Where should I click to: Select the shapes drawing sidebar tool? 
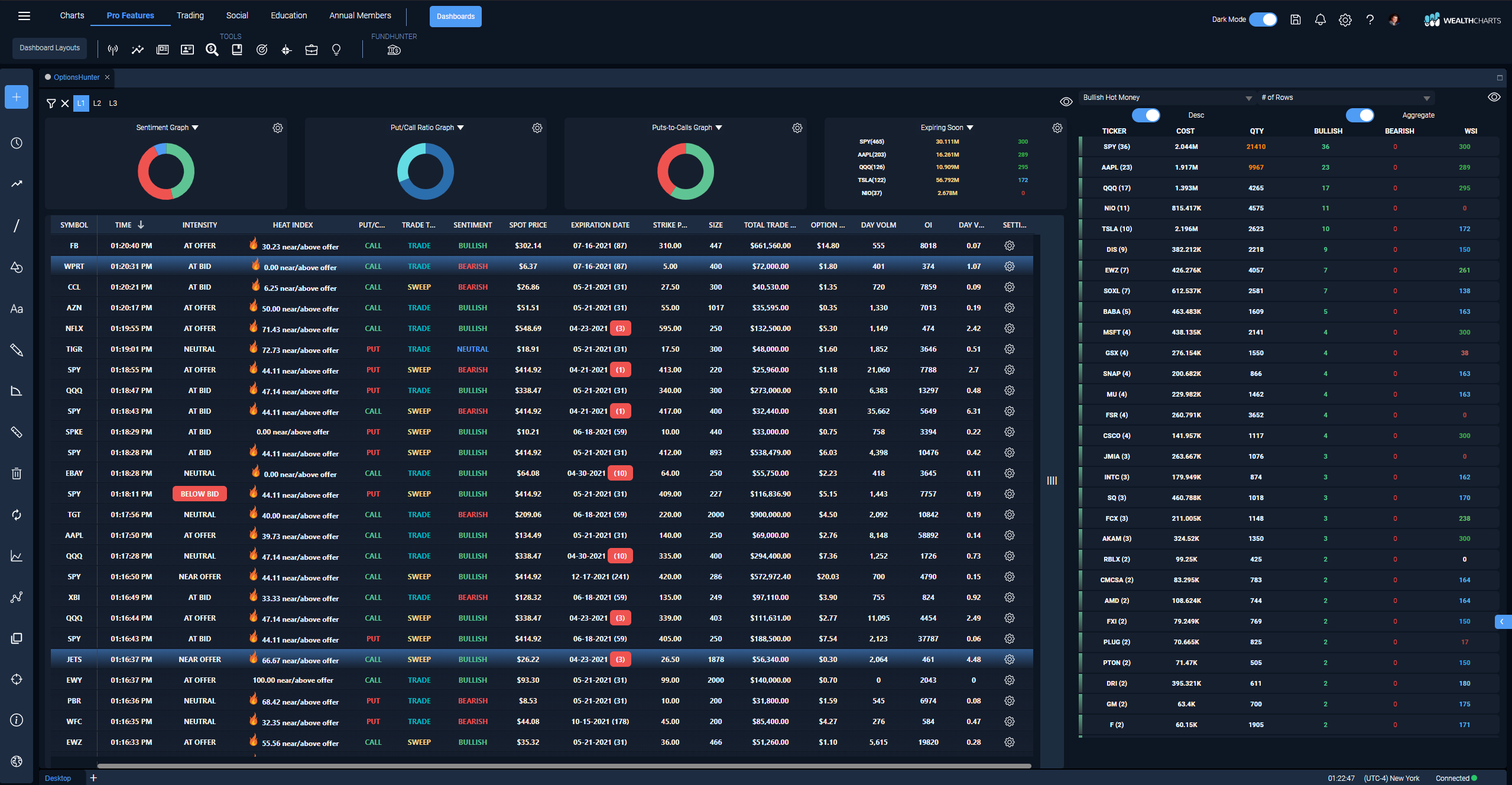(x=17, y=267)
